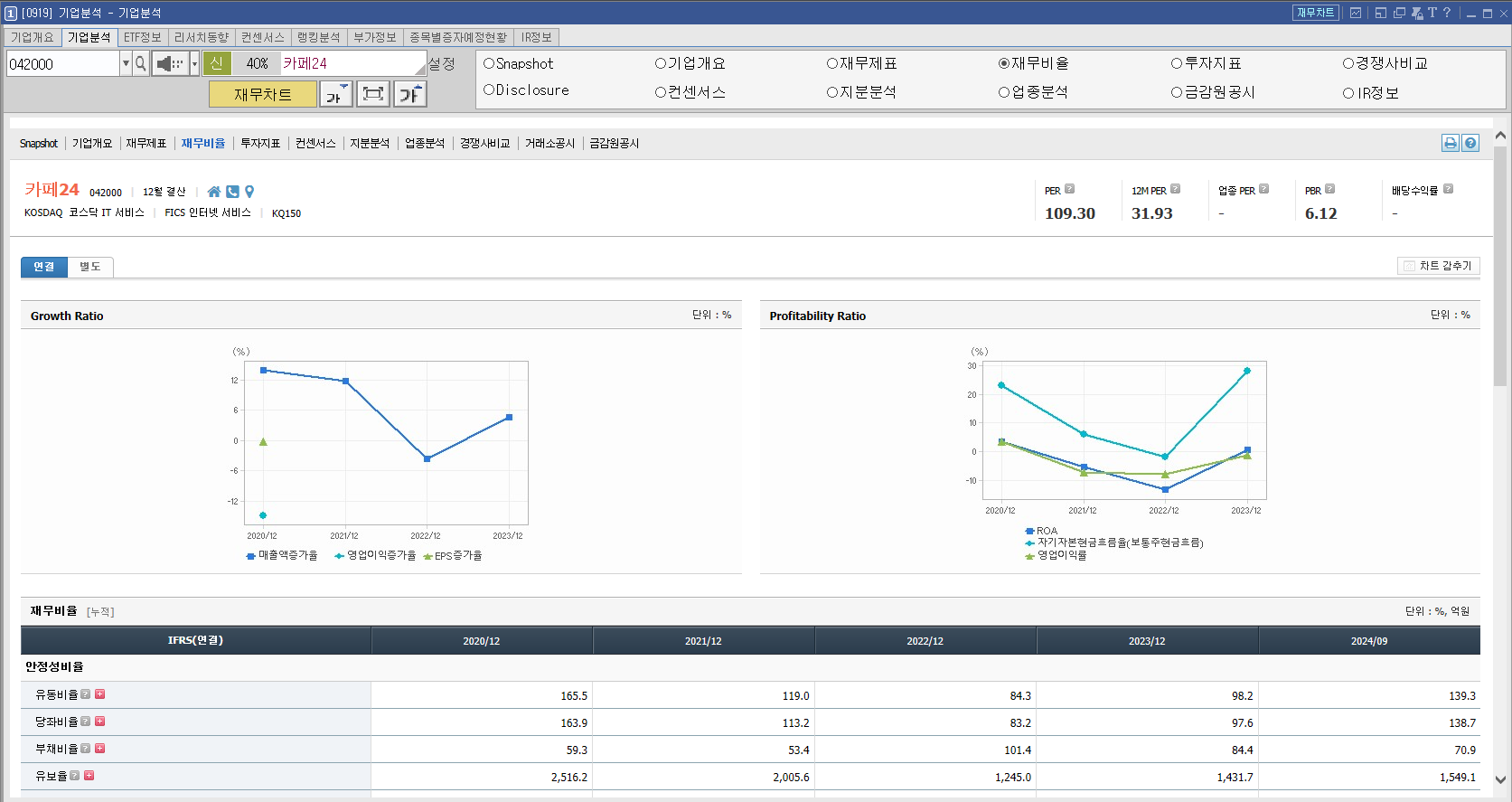The height and width of the screenshot is (802, 1512).
Task: Click the PER help question icon
Action: click(x=1069, y=189)
